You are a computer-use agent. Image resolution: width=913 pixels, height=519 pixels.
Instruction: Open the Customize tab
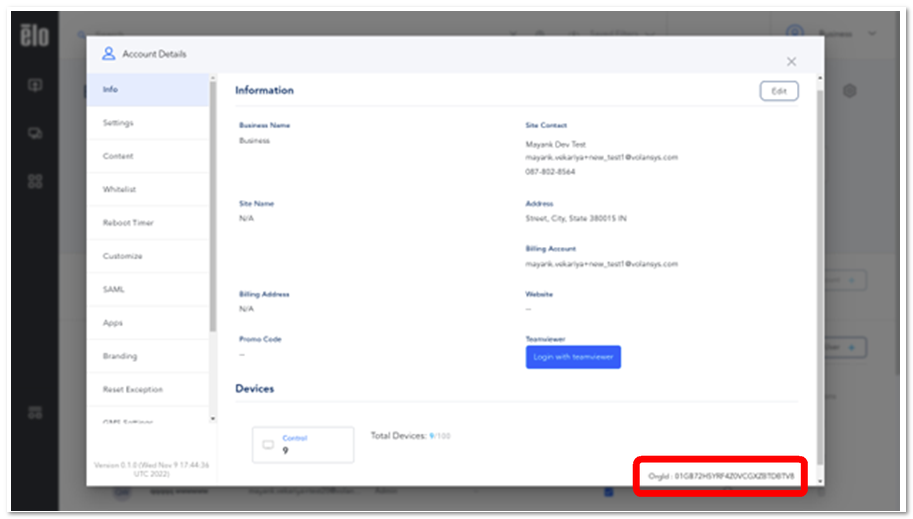pos(148,256)
